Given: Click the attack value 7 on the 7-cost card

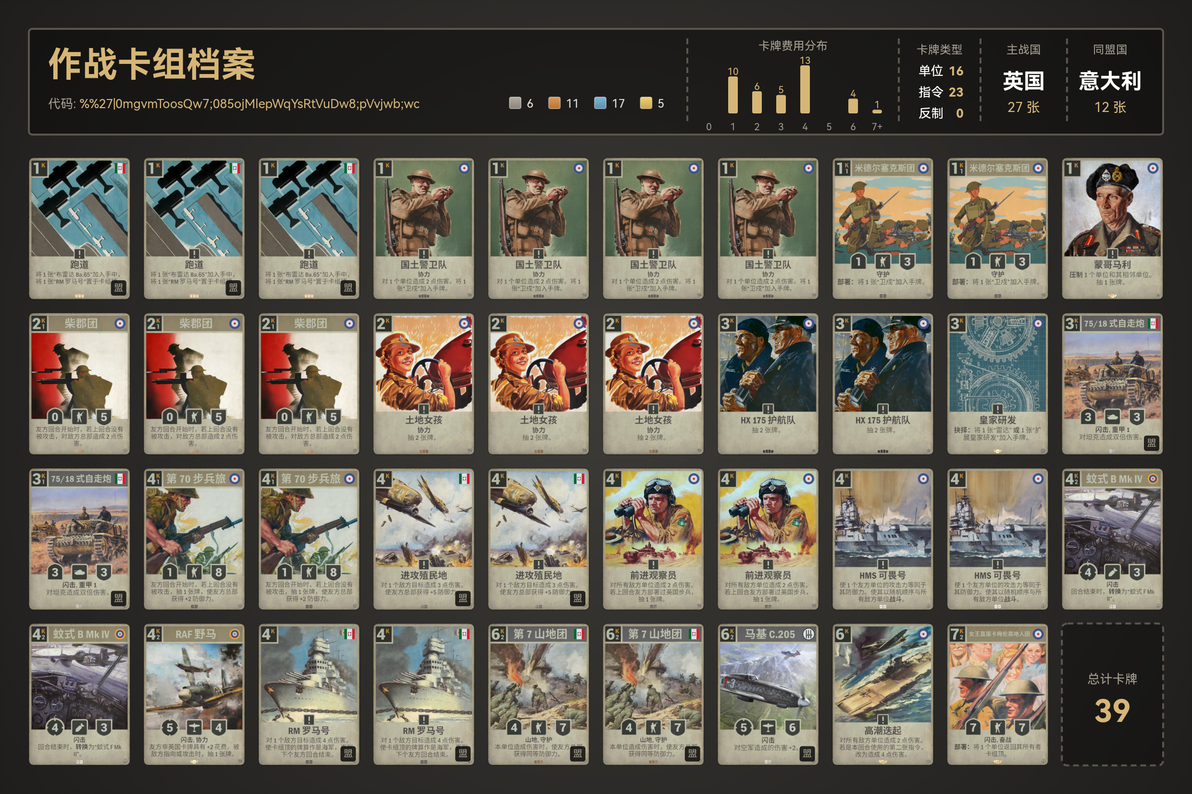Looking at the screenshot, I should 973,728.
